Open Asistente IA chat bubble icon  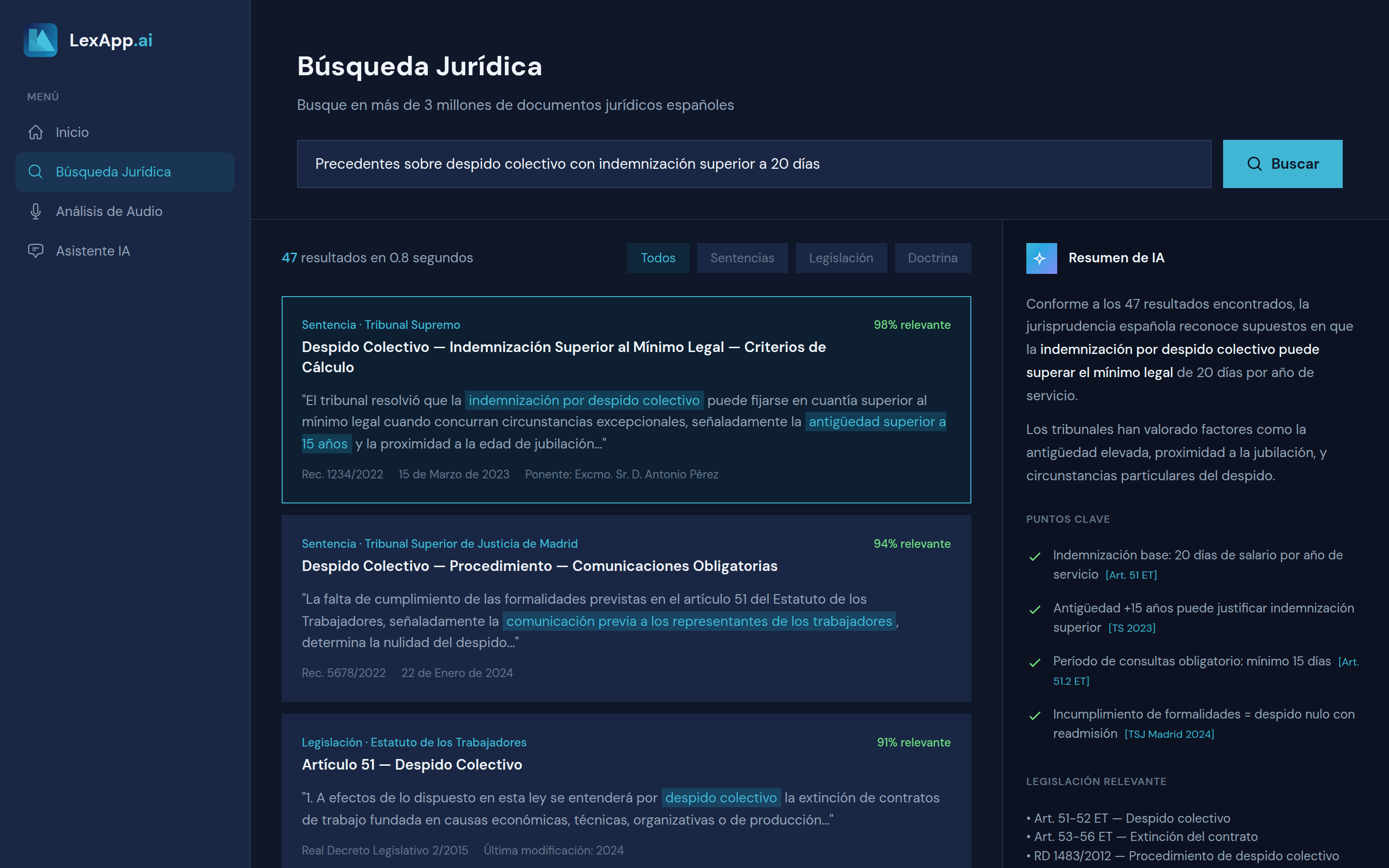pos(36,251)
